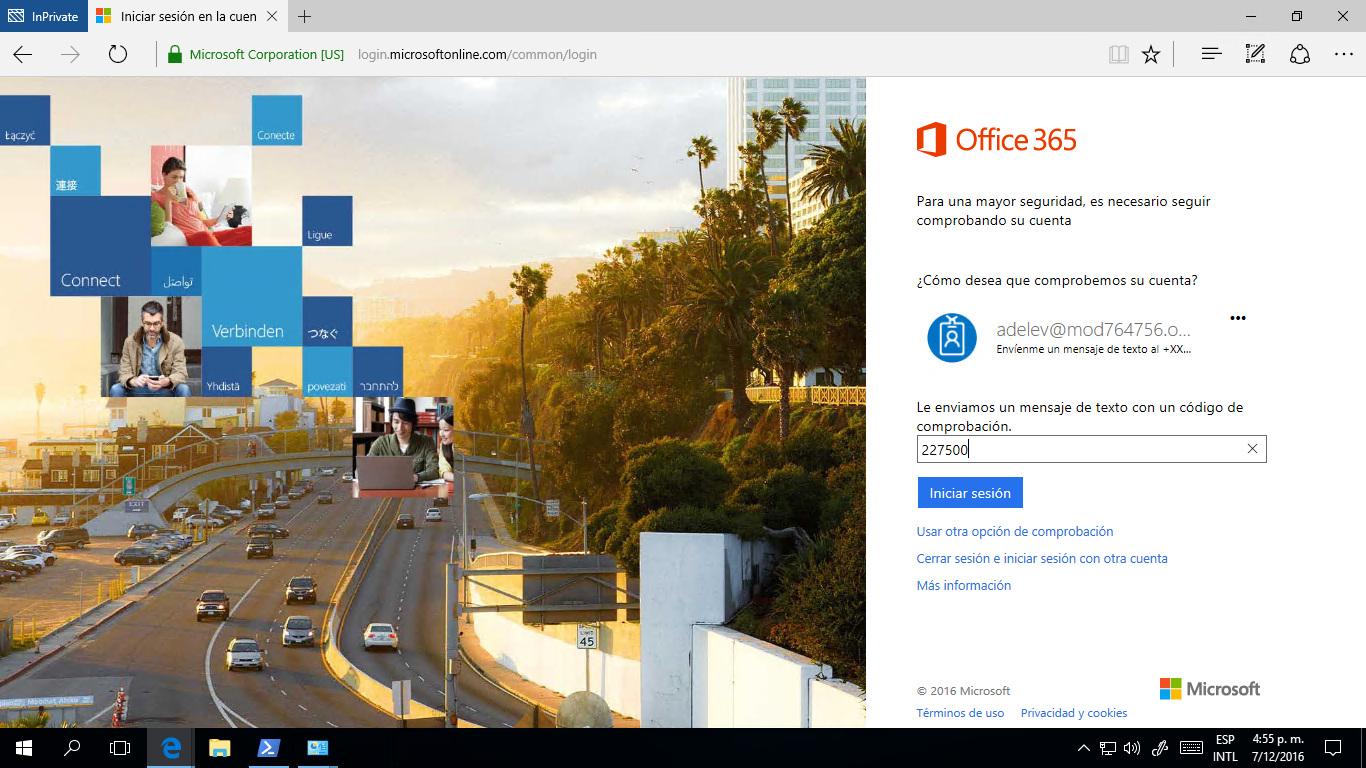The width and height of the screenshot is (1366, 768).
Task: Click the Share icon in toolbar
Action: click(1300, 54)
